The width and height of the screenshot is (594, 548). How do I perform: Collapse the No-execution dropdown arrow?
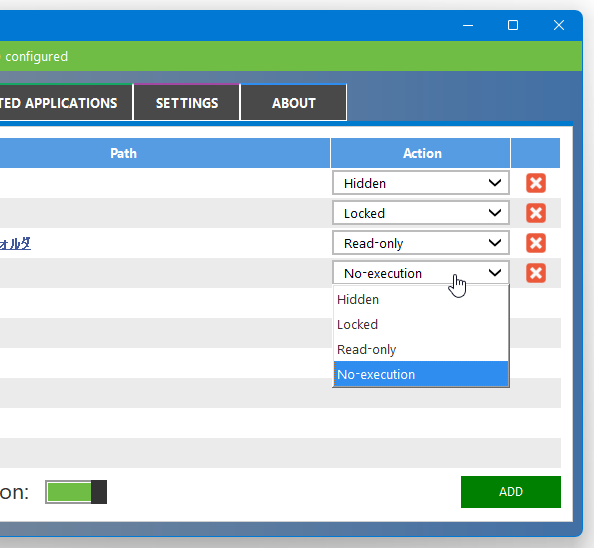point(495,273)
